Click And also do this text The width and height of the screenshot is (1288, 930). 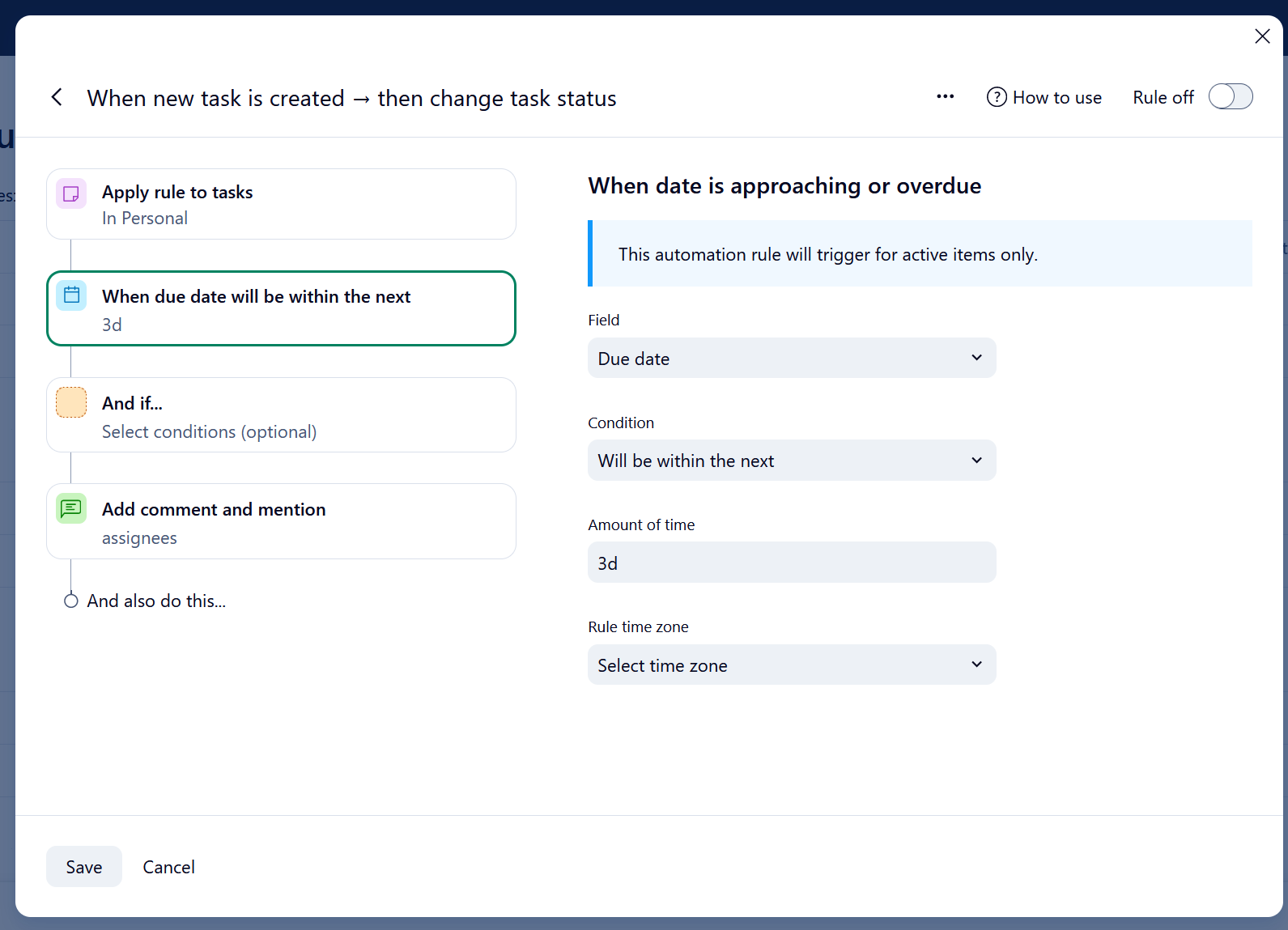tap(156, 601)
